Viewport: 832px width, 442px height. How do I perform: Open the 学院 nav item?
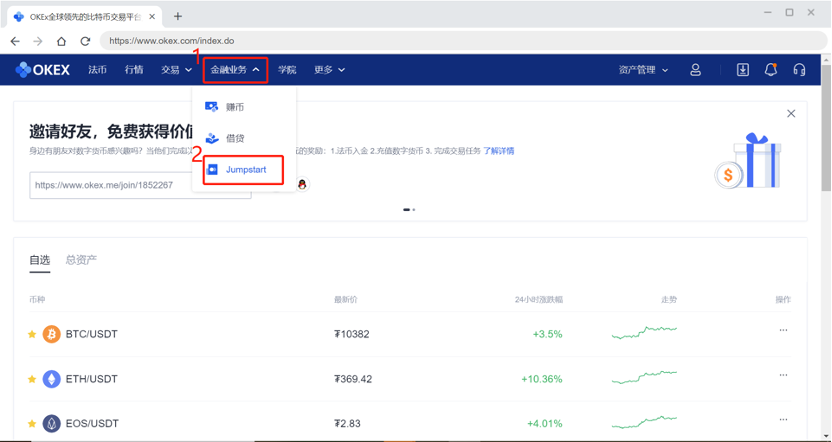click(287, 70)
